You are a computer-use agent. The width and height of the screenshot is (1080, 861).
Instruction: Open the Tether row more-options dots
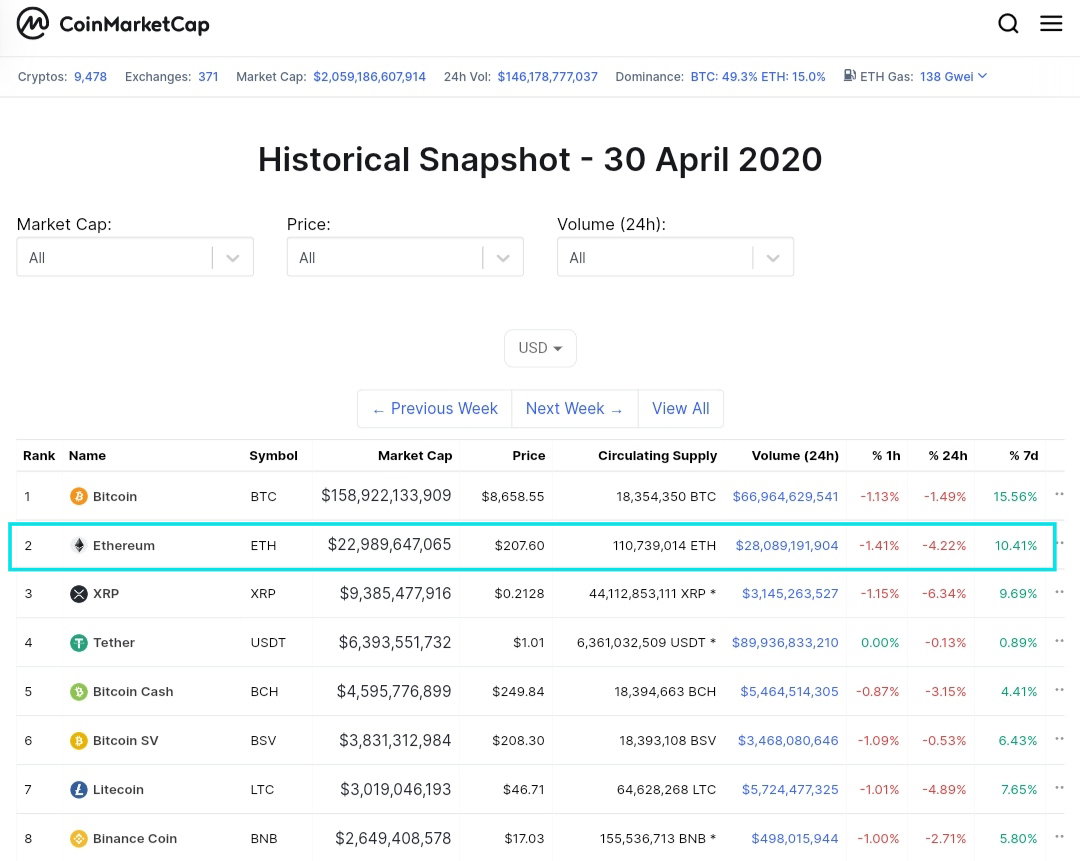[x=1059, y=641]
